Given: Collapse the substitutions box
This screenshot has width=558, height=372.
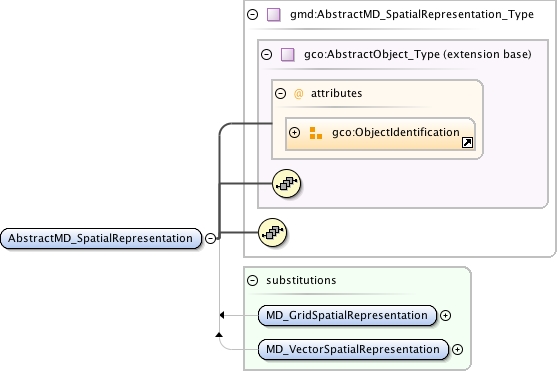Looking at the screenshot, I should (x=252, y=281).
